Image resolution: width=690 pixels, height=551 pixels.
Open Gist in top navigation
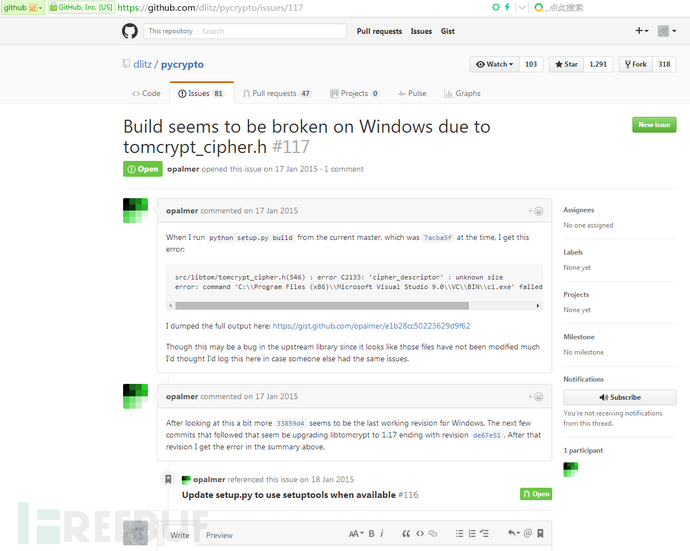448,31
